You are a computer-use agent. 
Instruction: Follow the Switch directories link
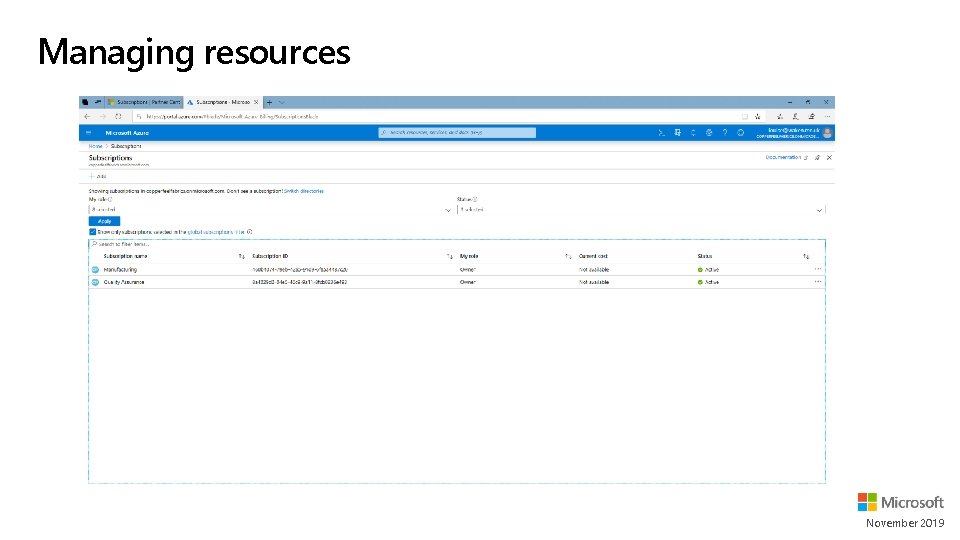304,191
